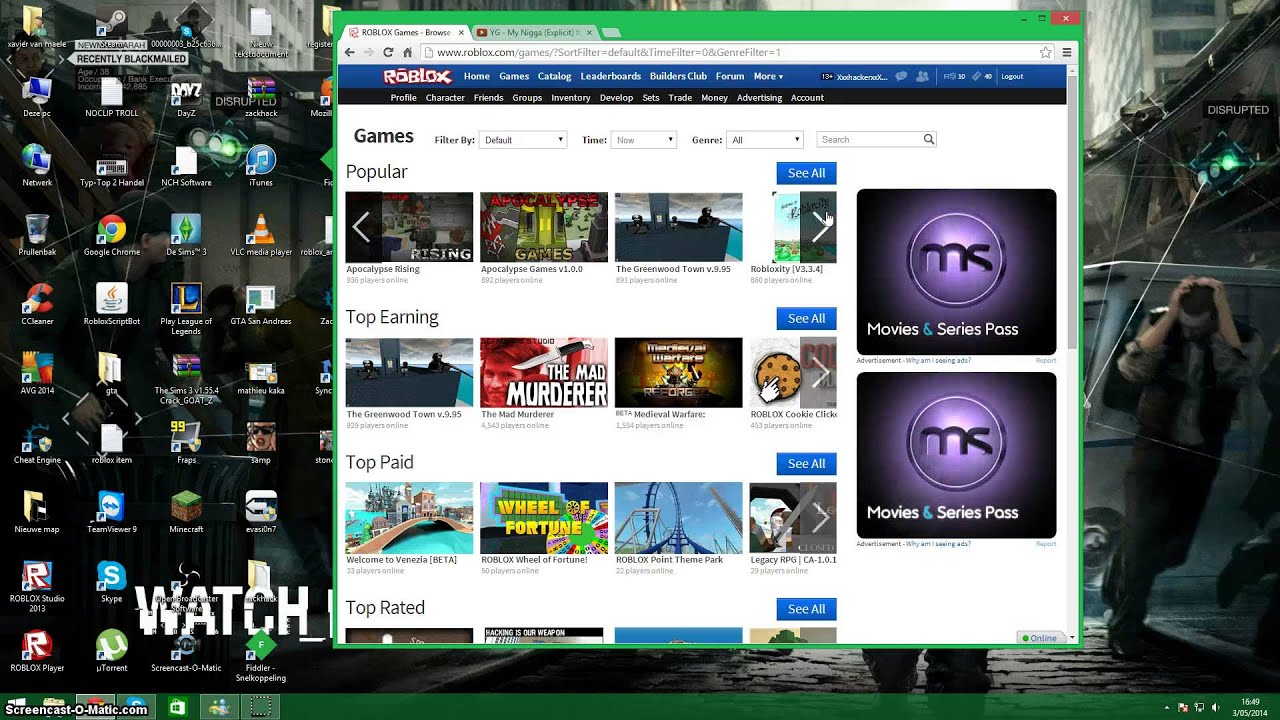Click the ROBLOX logo in header
Viewport: 1280px width, 720px height.
[418, 76]
